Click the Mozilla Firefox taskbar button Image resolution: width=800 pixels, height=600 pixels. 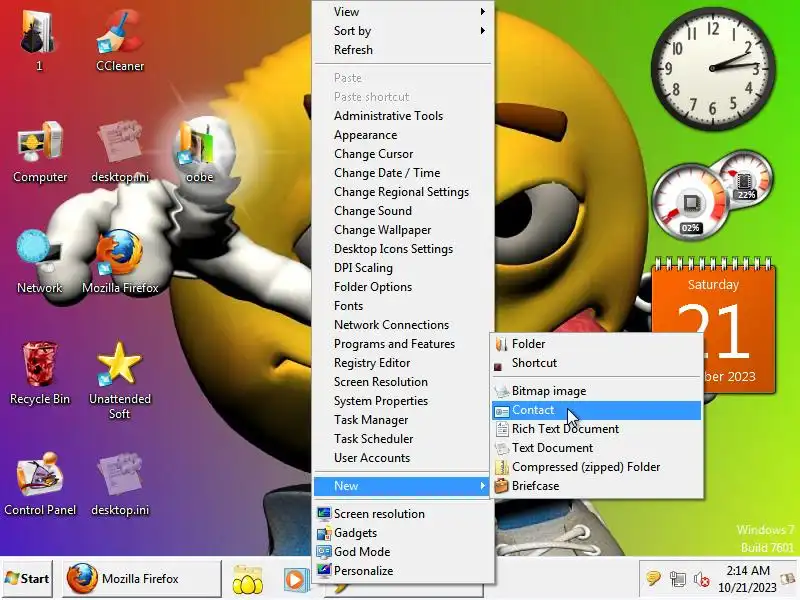142,579
